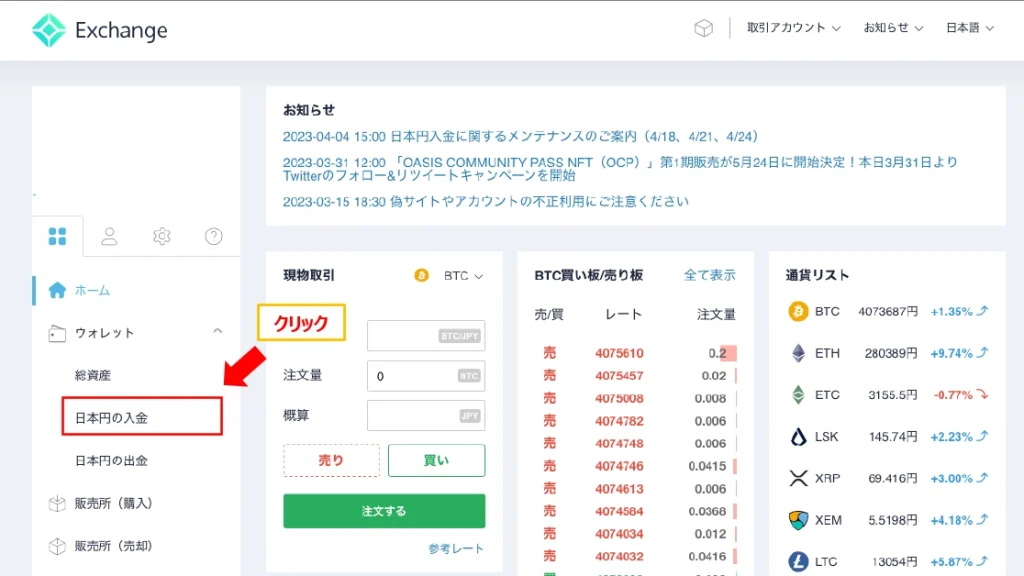The height and width of the screenshot is (576, 1024).
Task: Click the XEM +4.18% change value
Action: pyautogui.click(x=952, y=520)
